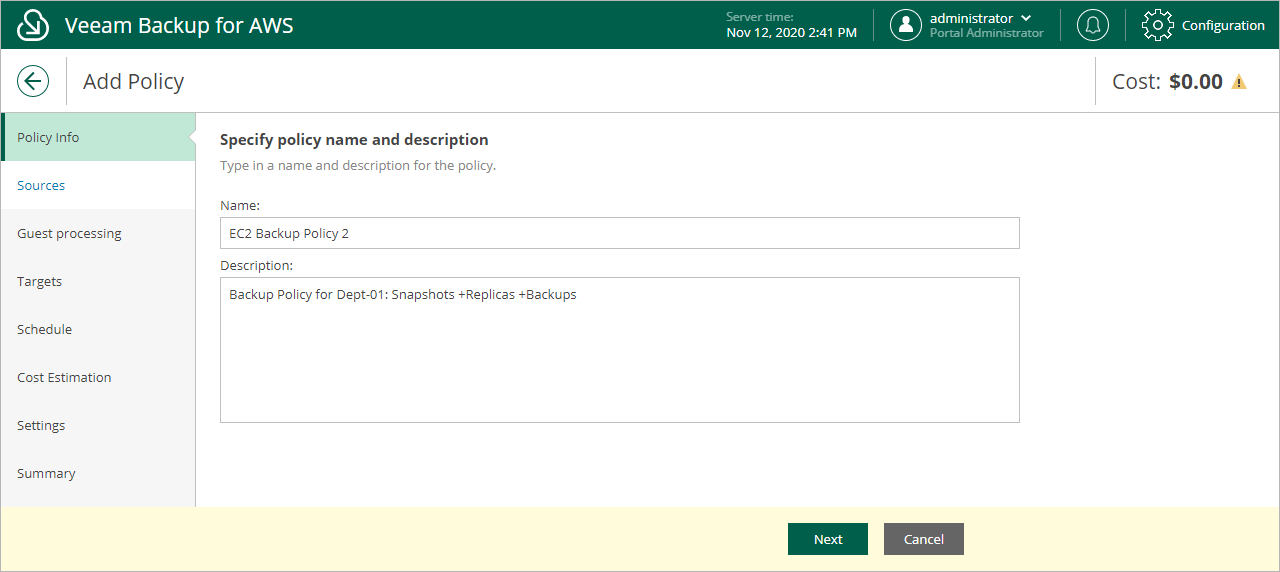The width and height of the screenshot is (1280, 572).
Task: Click the Veeam cloud logo icon
Action: coord(33,25)
